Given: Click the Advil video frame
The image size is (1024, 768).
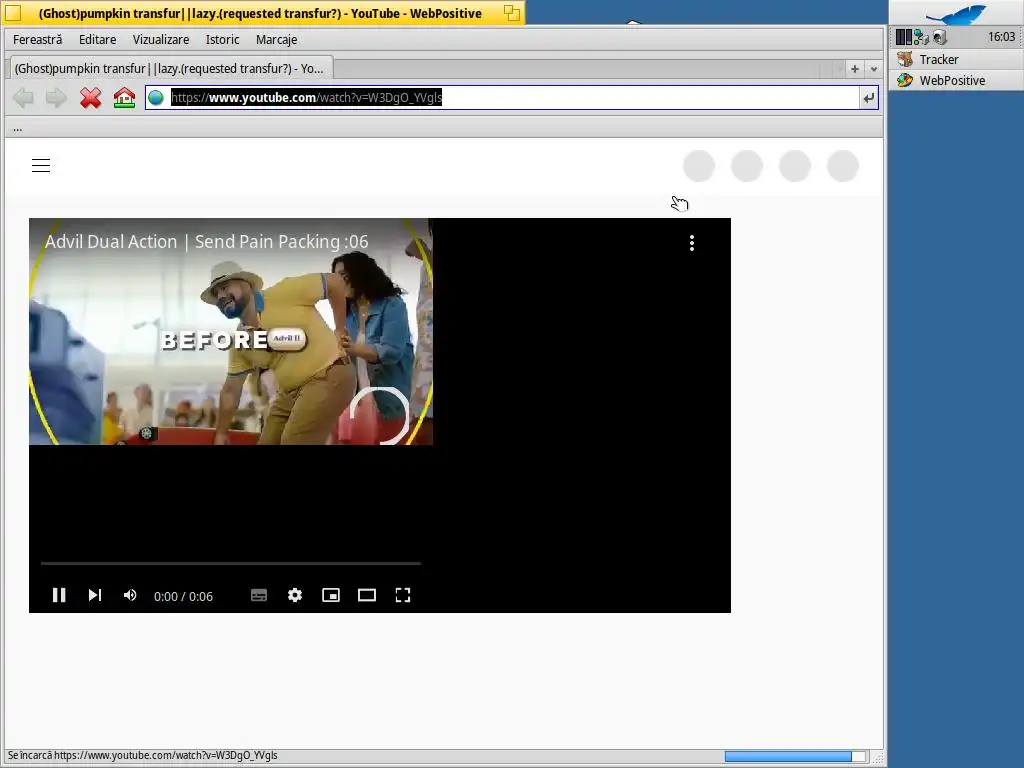Looking at the screenshot, I should coord(231,332).
